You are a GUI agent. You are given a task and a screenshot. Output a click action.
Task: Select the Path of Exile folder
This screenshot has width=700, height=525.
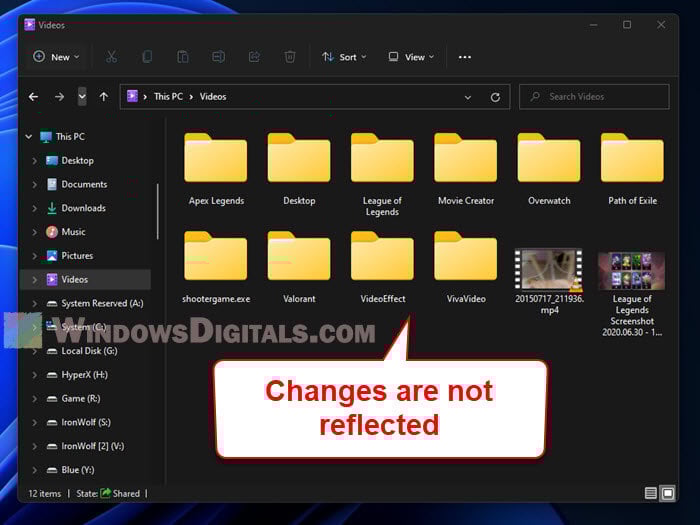(632, 169)
